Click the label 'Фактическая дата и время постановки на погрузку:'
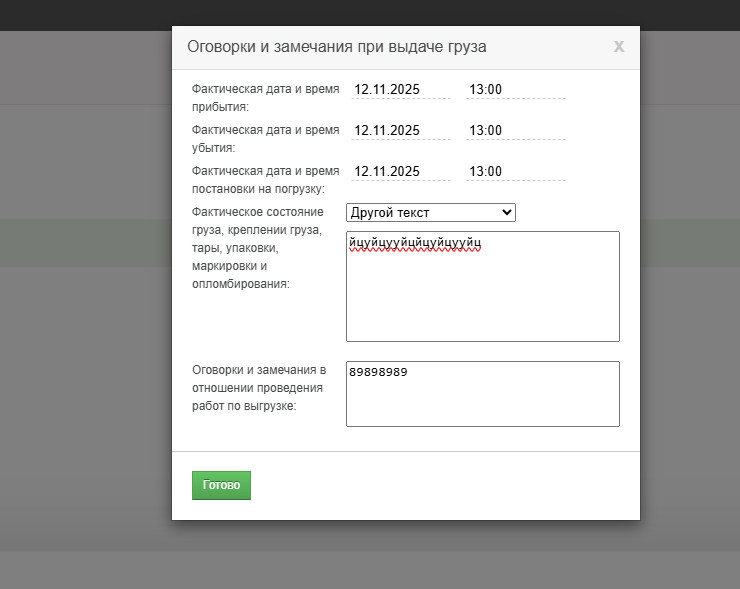This screenshot has width=740, height=589. click(265, 180)
